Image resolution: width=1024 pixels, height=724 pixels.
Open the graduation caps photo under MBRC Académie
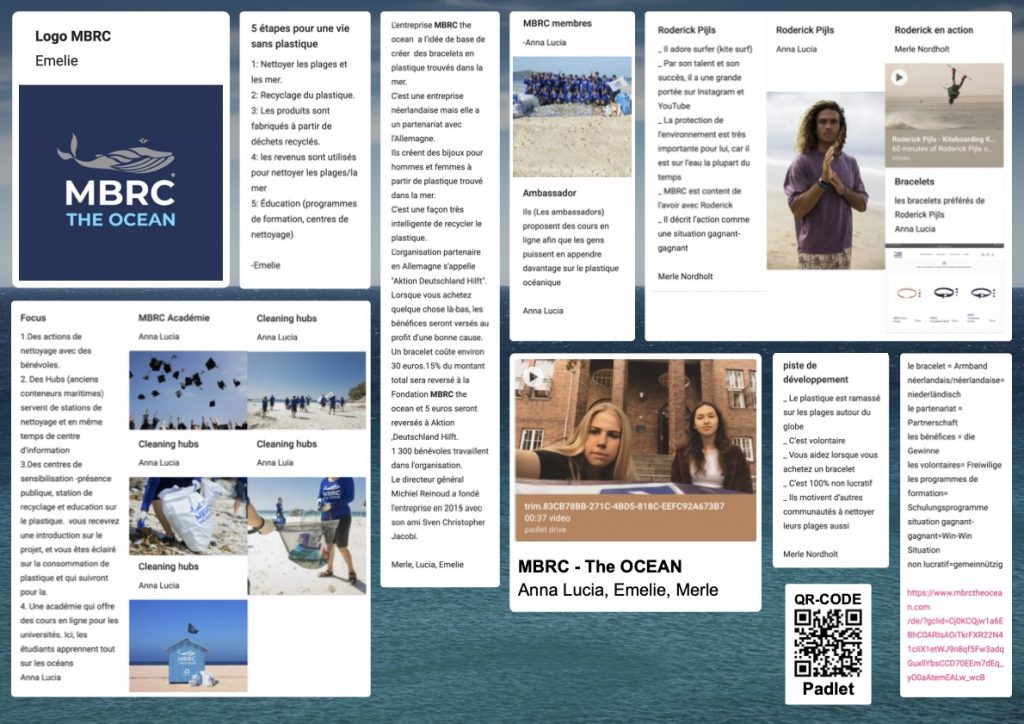pos(188,390)
